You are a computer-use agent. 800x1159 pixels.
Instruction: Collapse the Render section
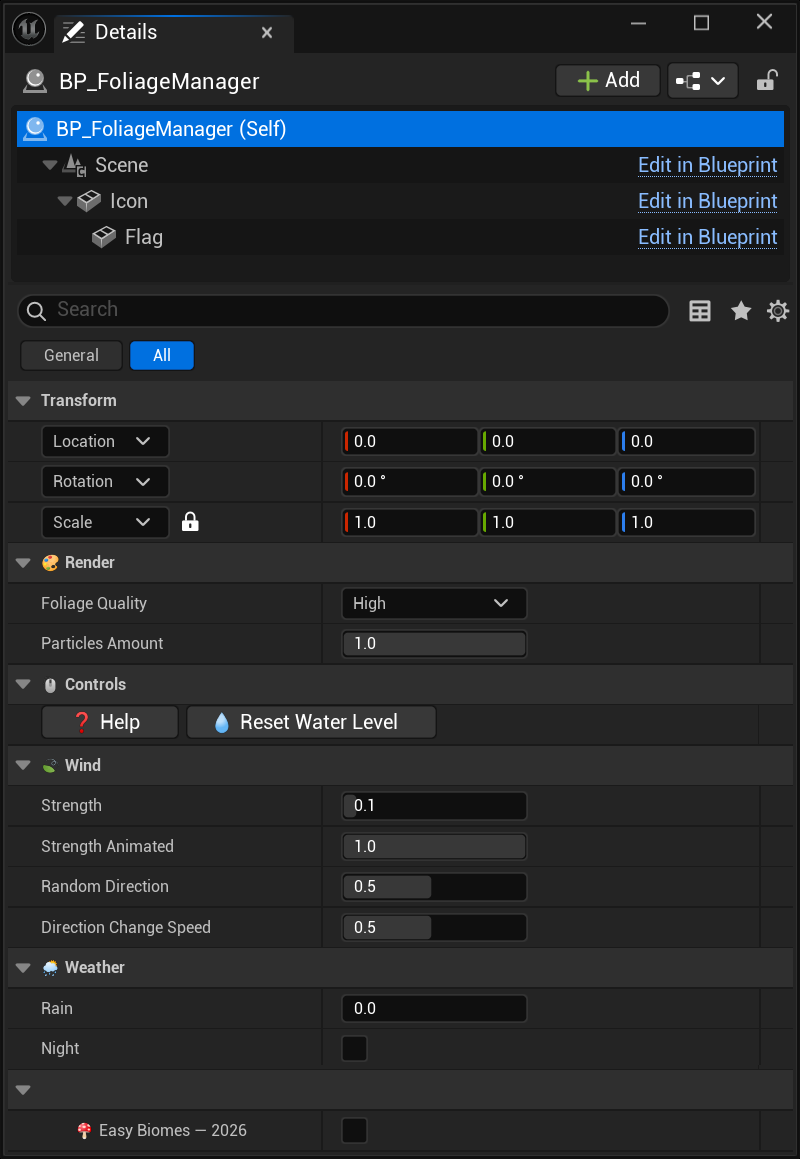[24, 562]
